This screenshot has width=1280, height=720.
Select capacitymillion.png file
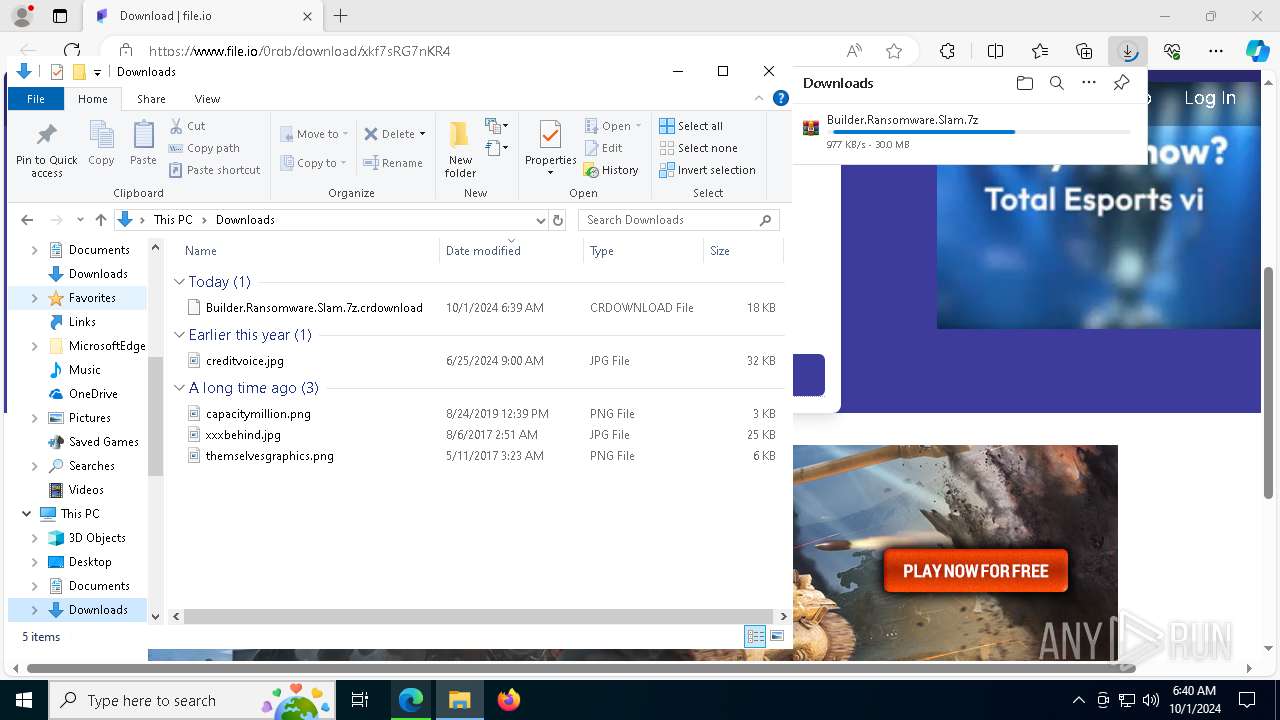click(x=258, y=414)
